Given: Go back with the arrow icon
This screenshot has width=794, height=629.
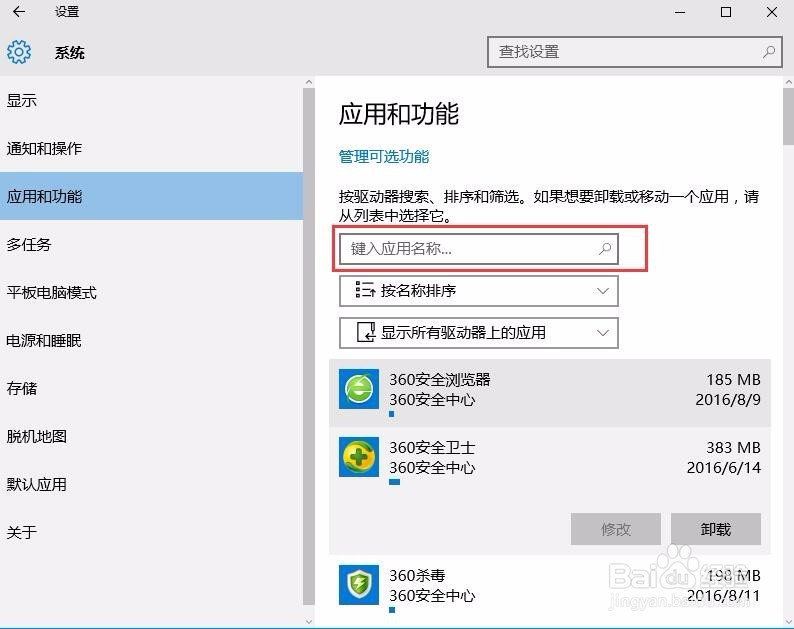Looking at the screenshot, I should (19, 12).
